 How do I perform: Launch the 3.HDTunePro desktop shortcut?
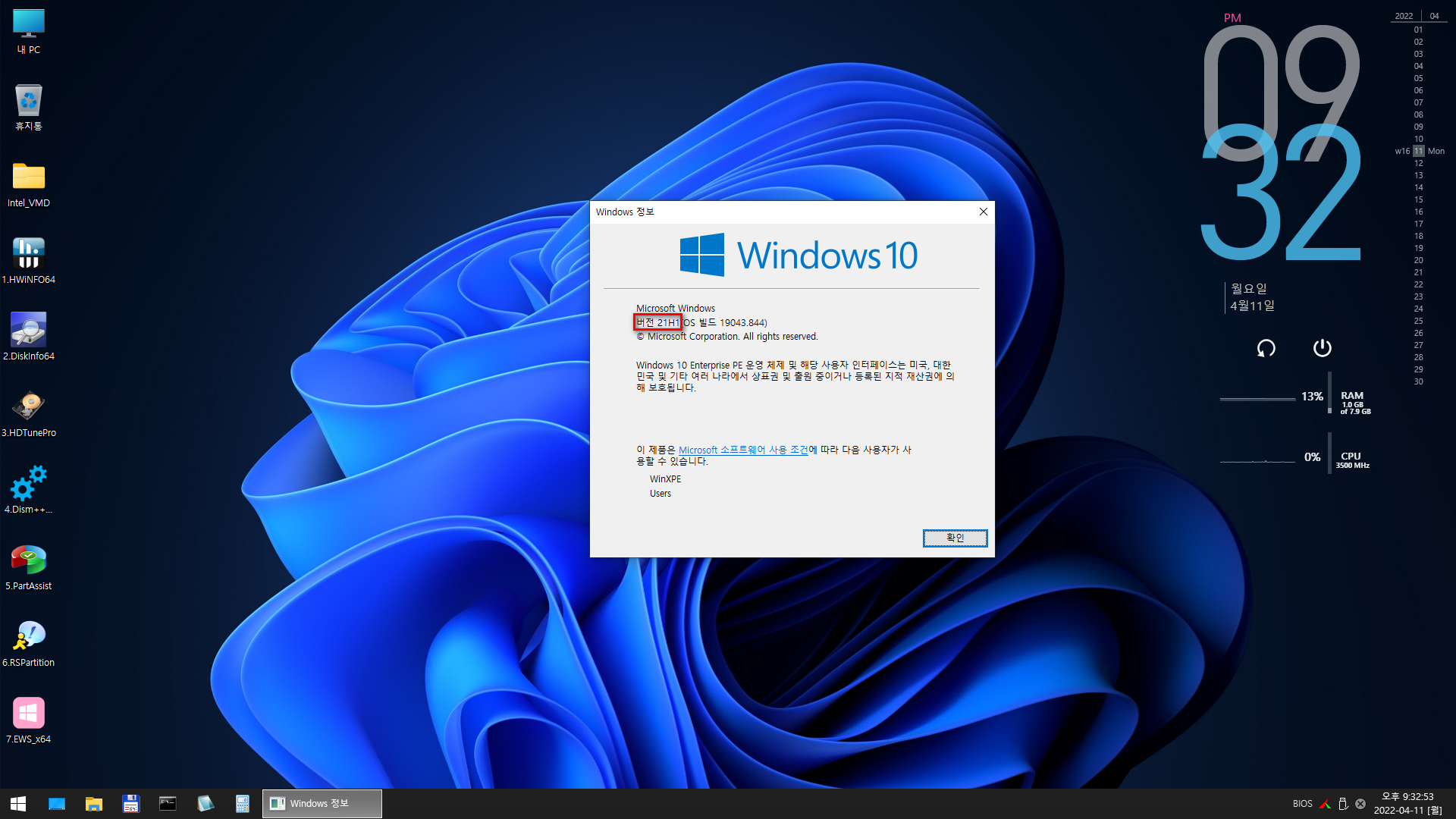click(x=29, y=414)
